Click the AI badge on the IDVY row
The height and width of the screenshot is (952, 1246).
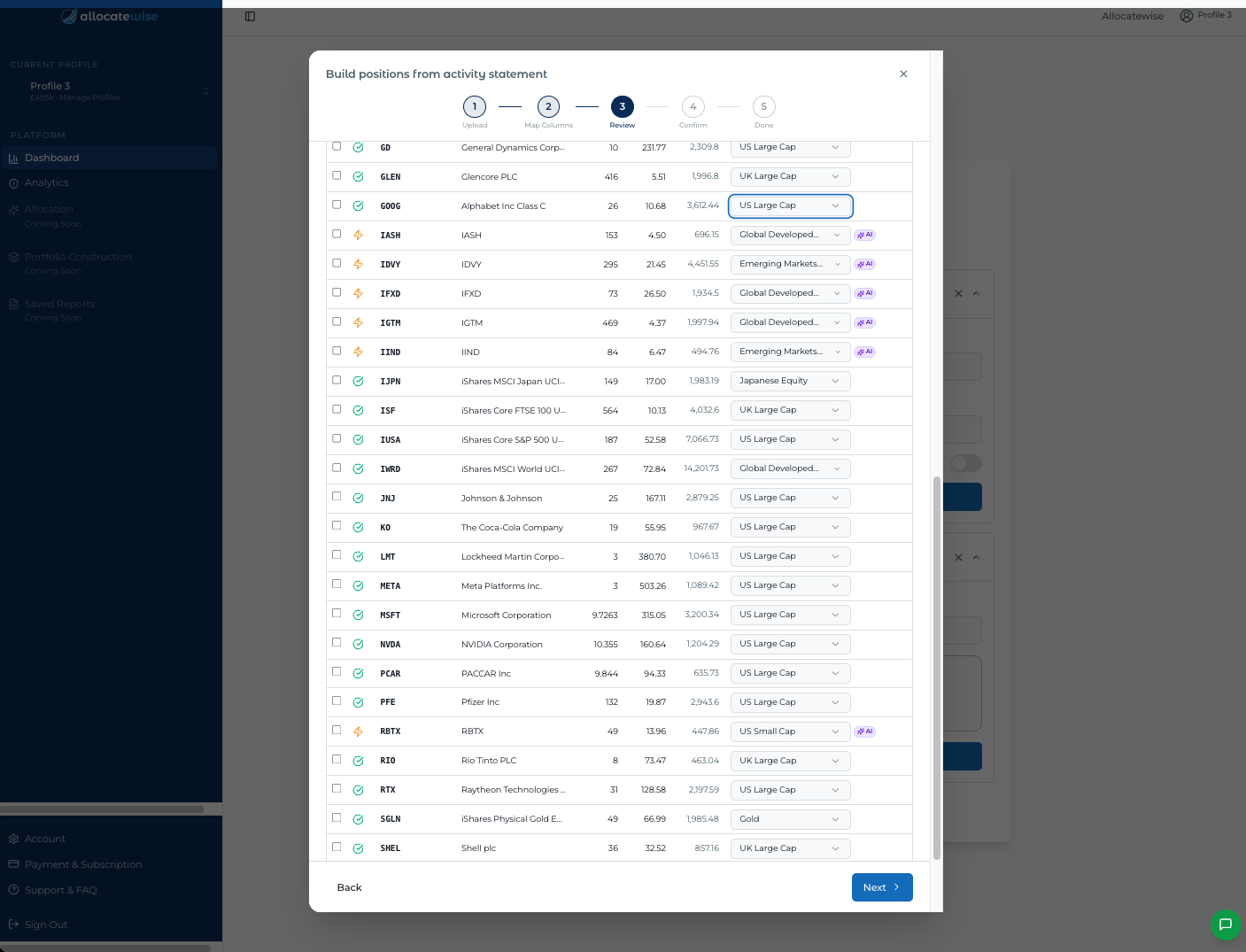coord(865,265)
